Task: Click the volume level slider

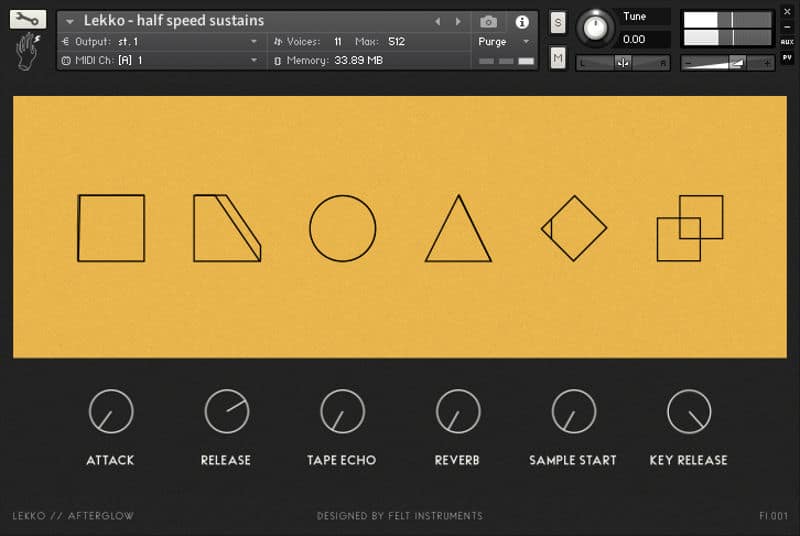Action: (x=727, y=63)
